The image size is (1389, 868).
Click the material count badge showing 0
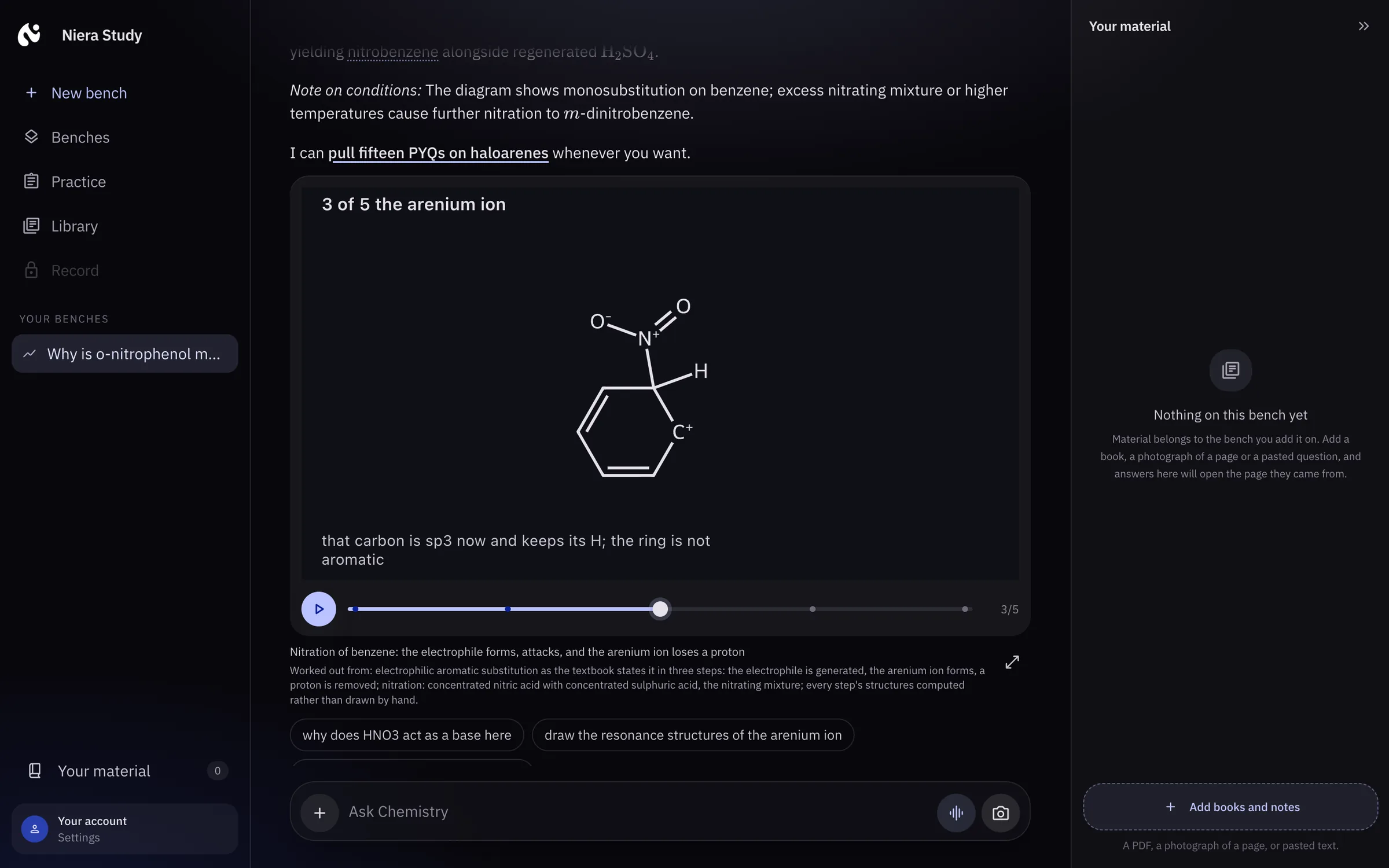point(218,771)
